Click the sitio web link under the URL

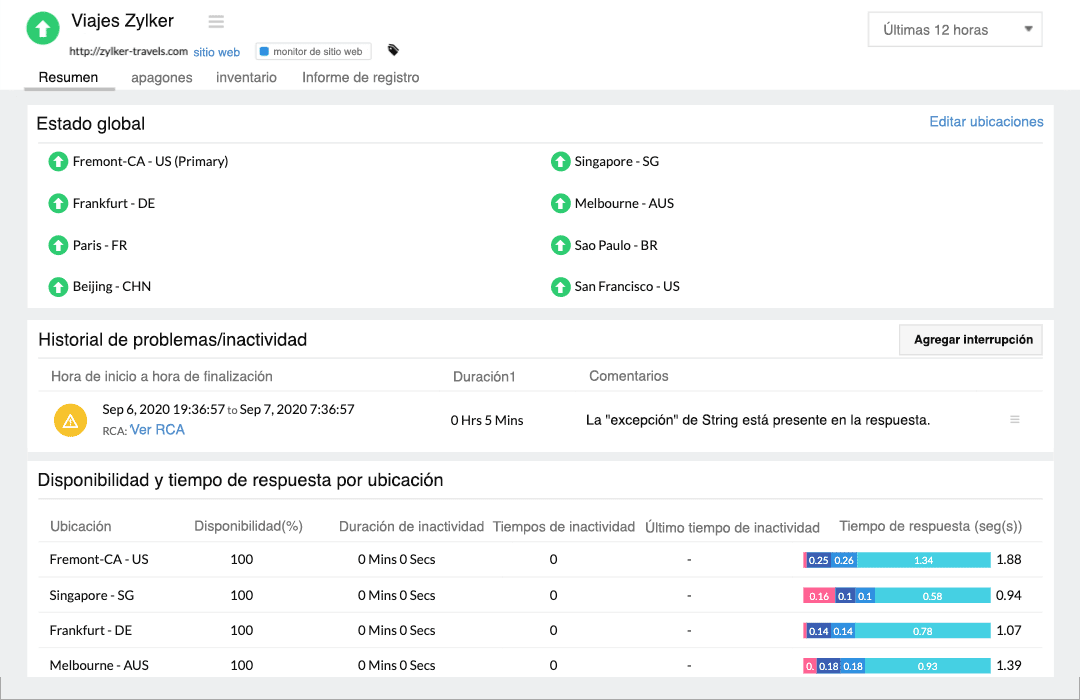click(x=216, y=51)
